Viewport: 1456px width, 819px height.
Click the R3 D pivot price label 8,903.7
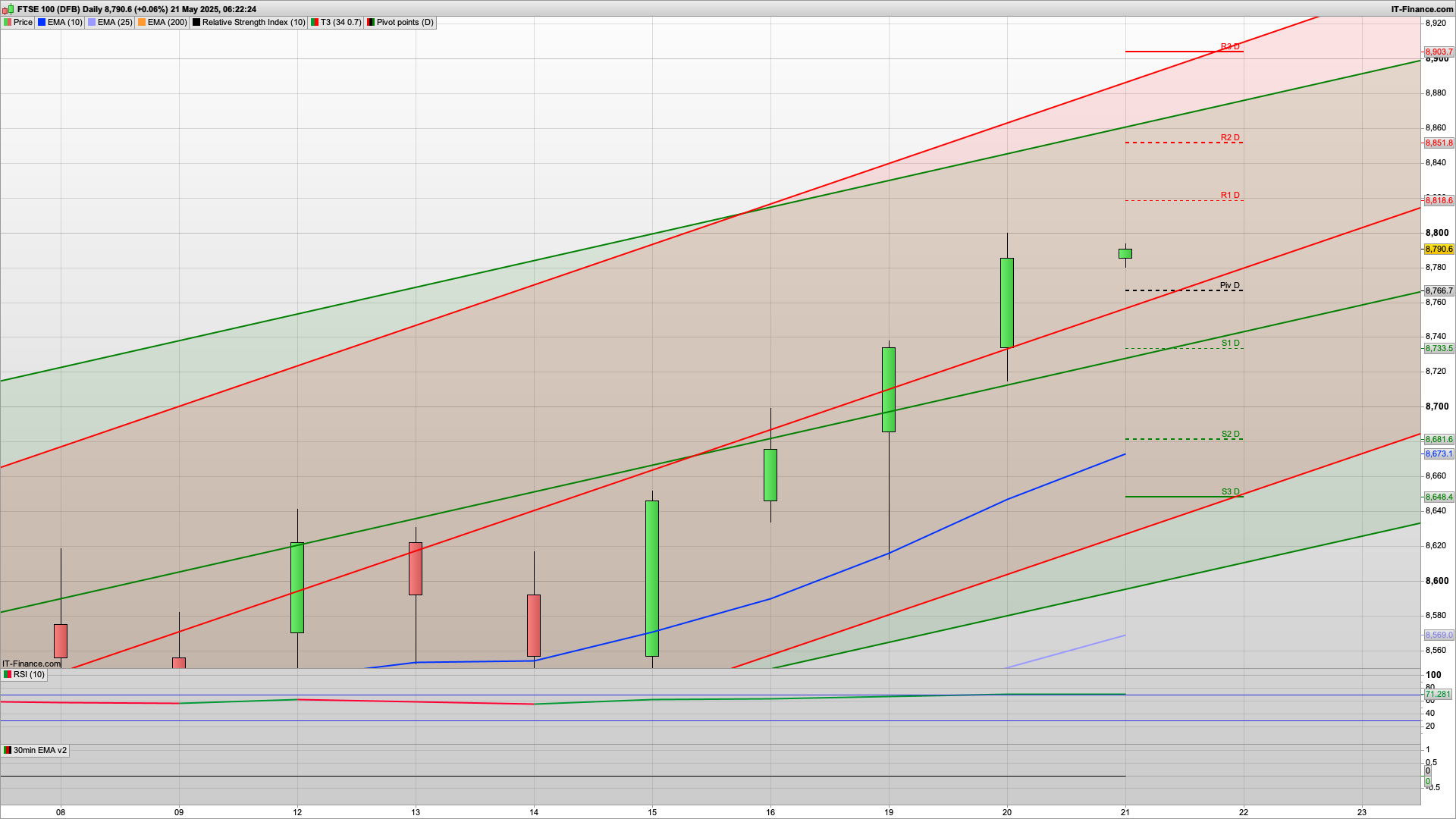click(x=1439, y=52)
